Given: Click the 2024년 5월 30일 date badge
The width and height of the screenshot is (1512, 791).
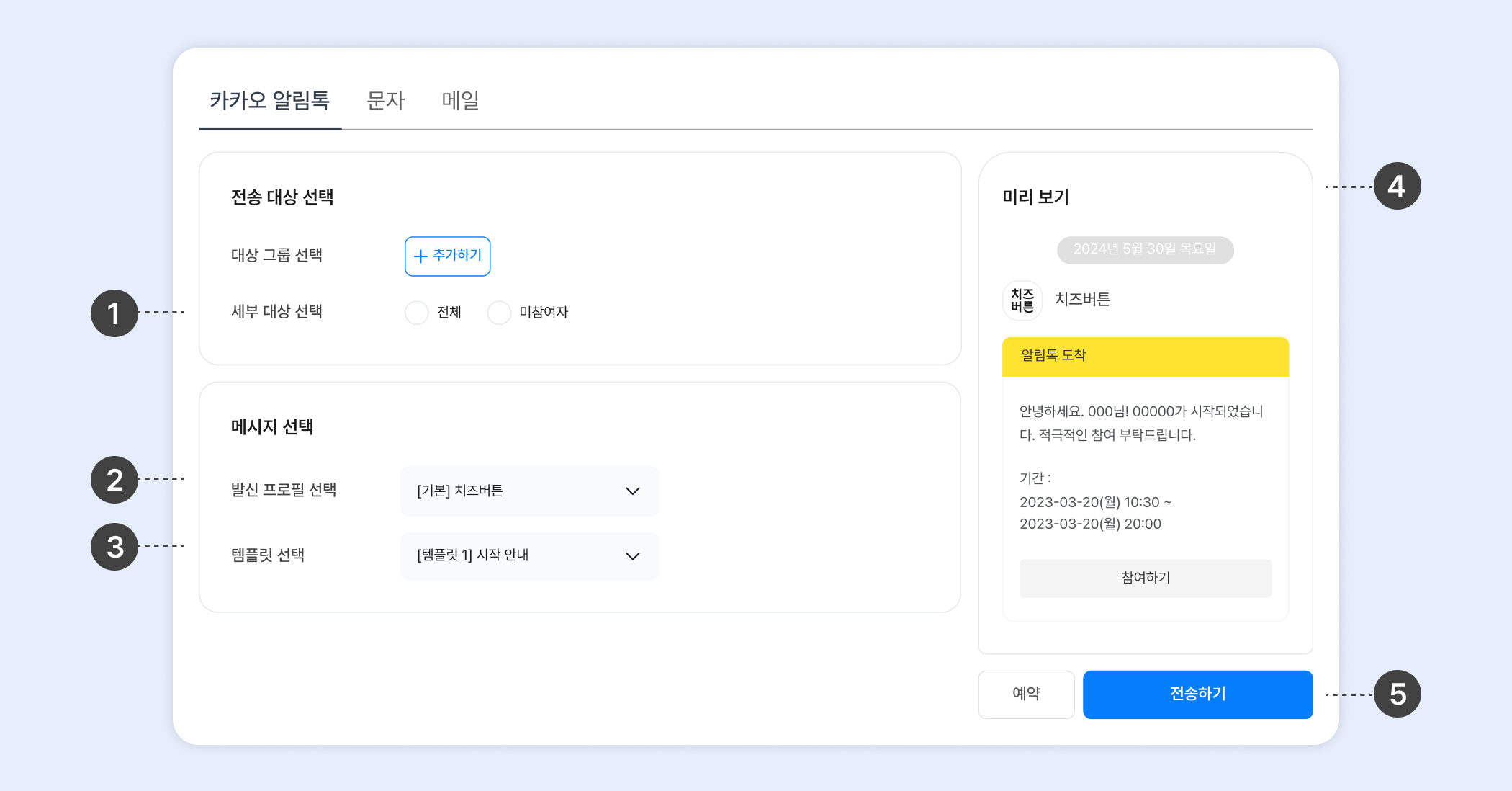Looking at the screenshot, I should [1145, 249].
